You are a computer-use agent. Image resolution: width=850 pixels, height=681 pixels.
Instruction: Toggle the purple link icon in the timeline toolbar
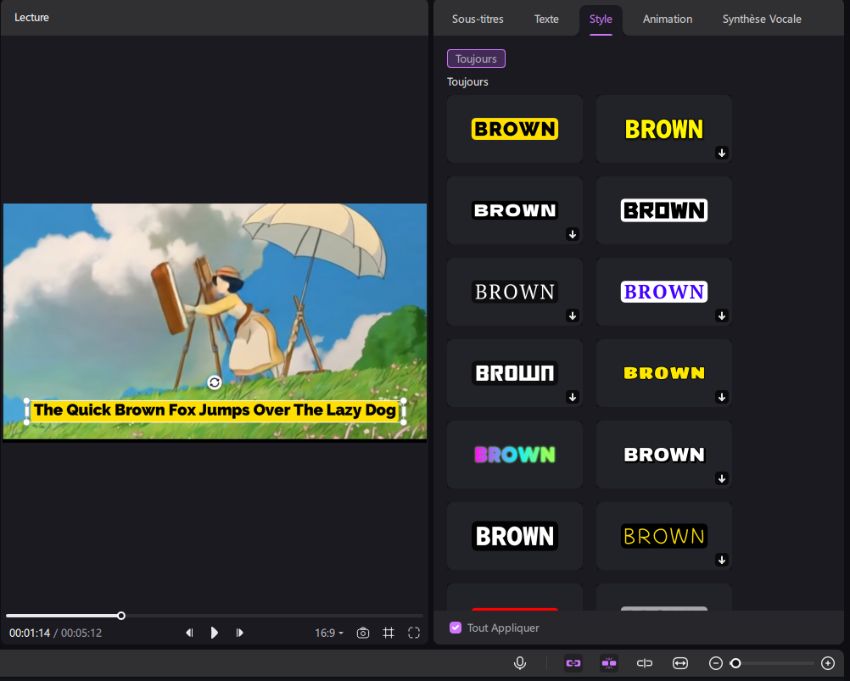pos(573,663)
